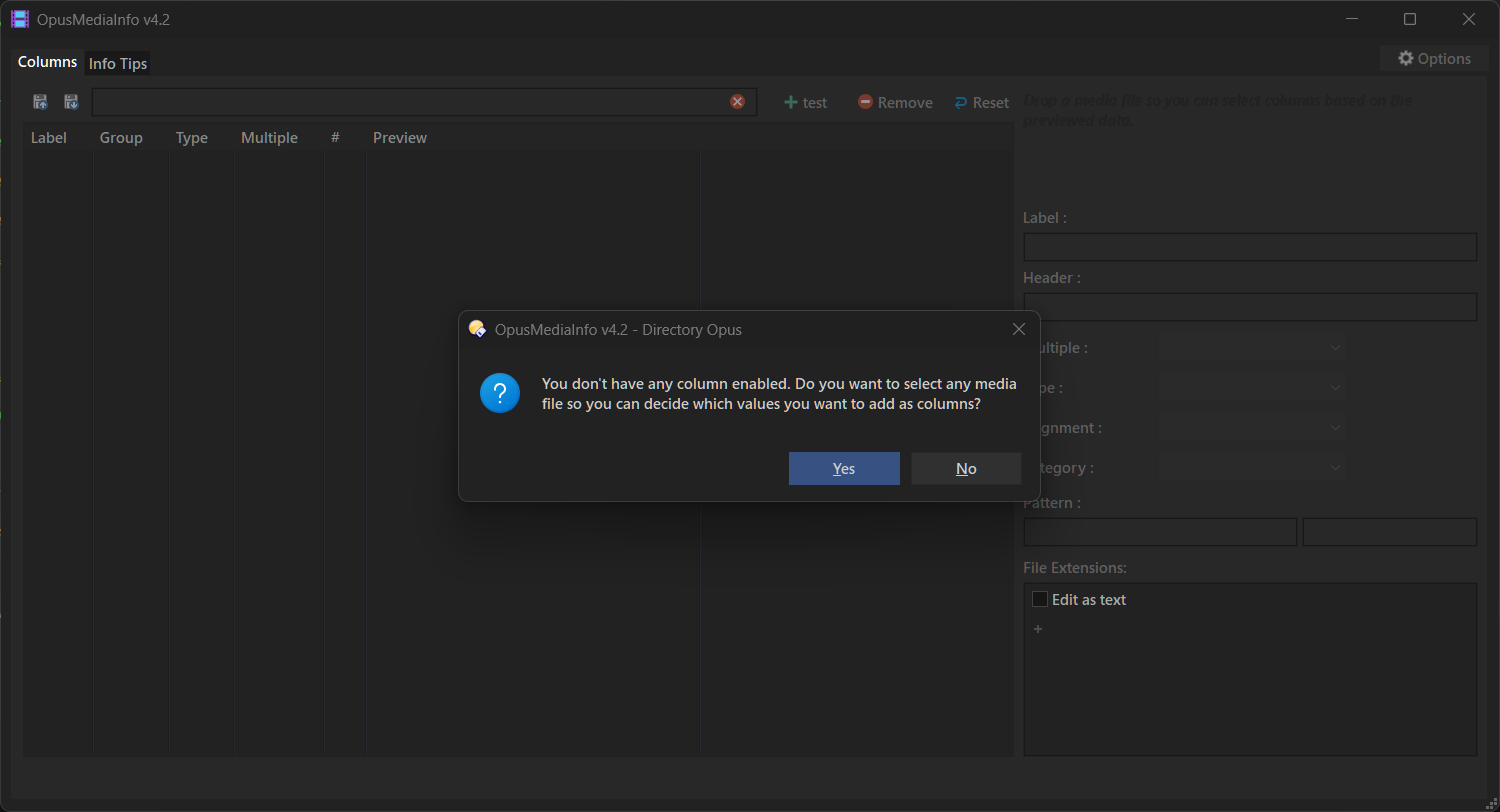Click the Label text input field
1500x812 pixels.
coord(1250,247)
